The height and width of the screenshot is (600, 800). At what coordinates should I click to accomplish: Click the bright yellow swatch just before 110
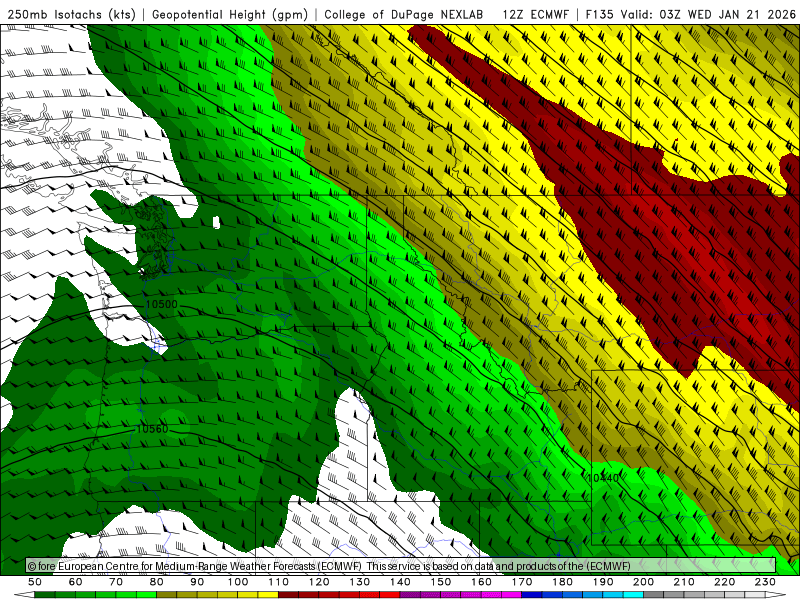tap(268, 593)
